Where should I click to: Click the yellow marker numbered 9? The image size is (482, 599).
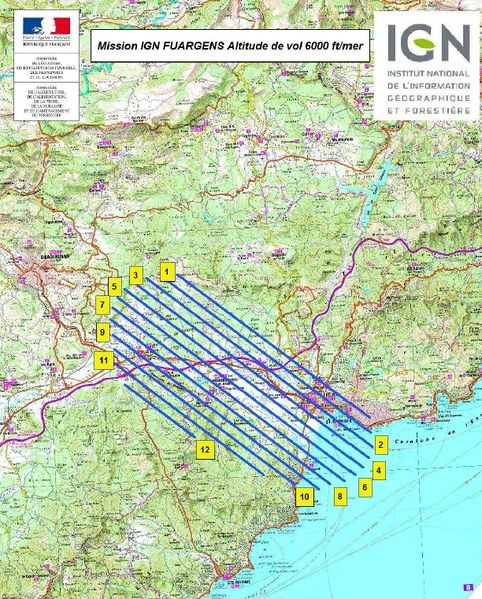[102, 332]
